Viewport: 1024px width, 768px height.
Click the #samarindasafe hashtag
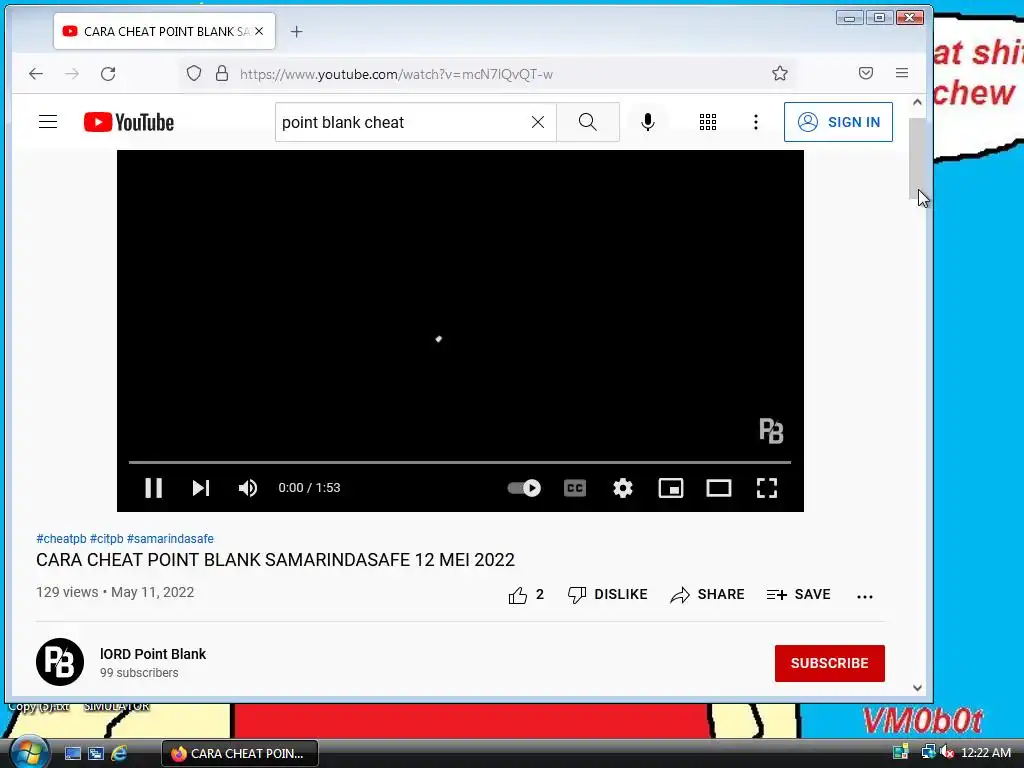[x=170, y=539]
